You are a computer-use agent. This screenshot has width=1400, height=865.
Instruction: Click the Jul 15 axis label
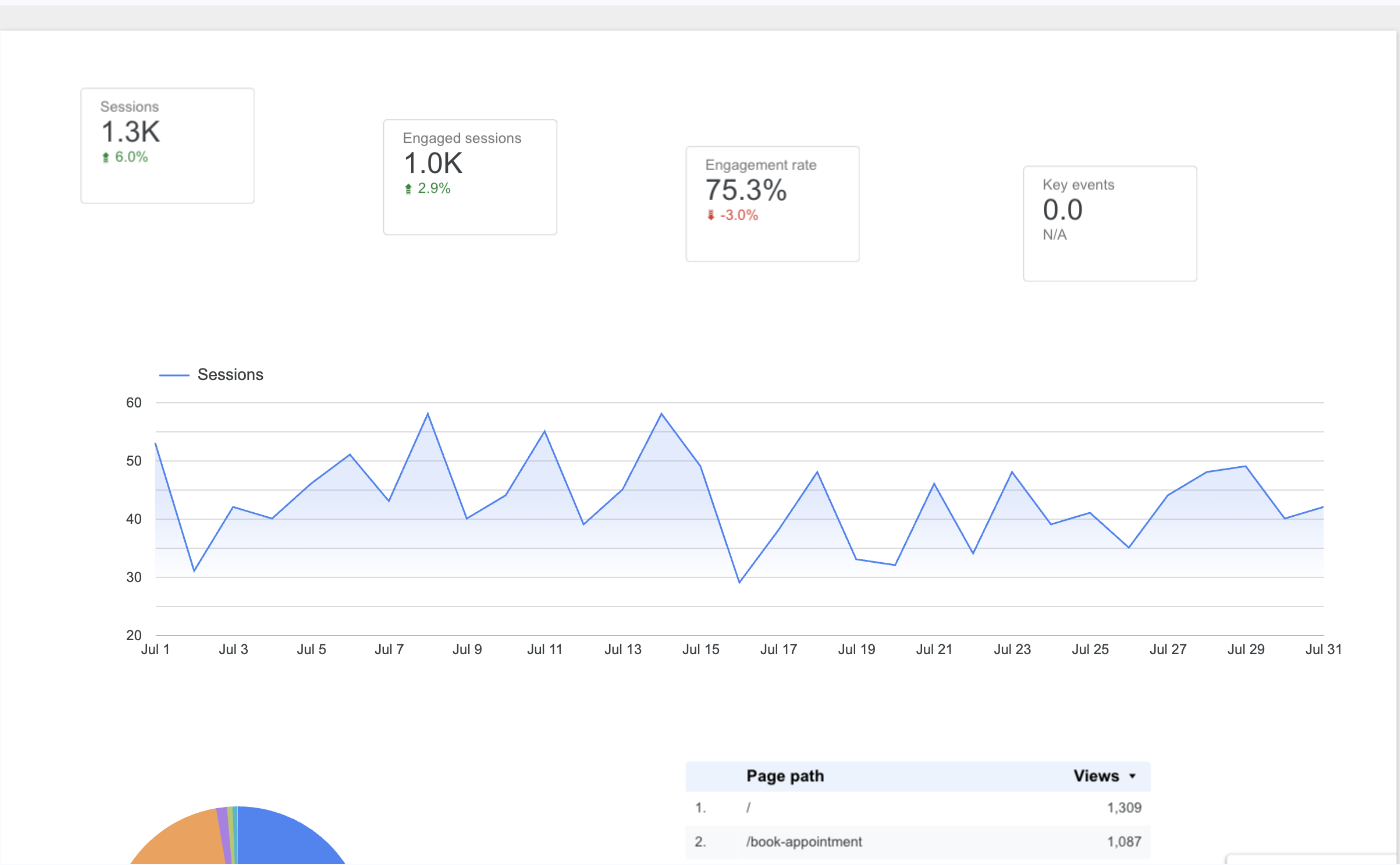coord(701,649)
